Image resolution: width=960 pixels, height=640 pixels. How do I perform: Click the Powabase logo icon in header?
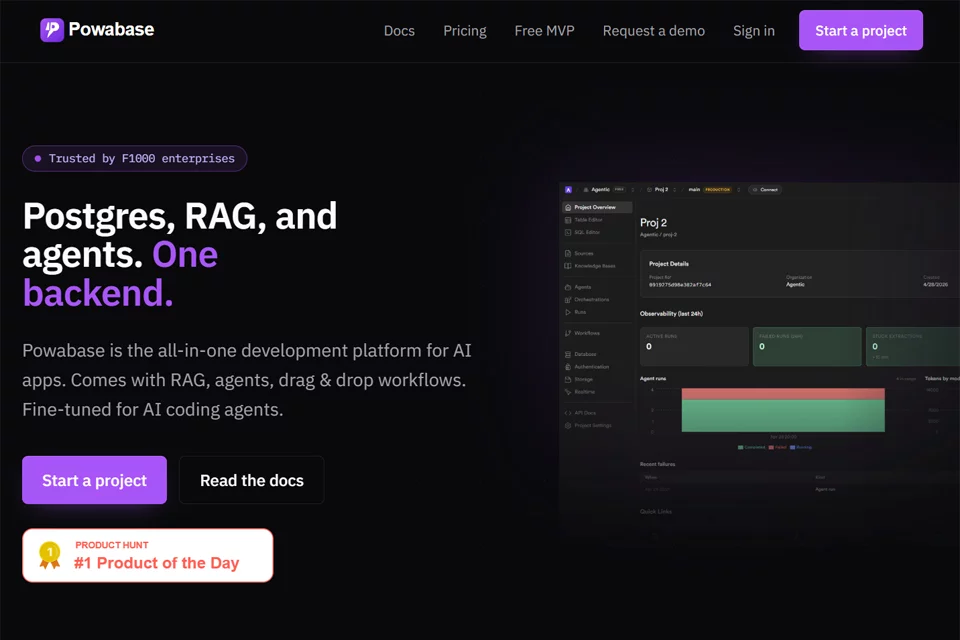pos(52,30)
